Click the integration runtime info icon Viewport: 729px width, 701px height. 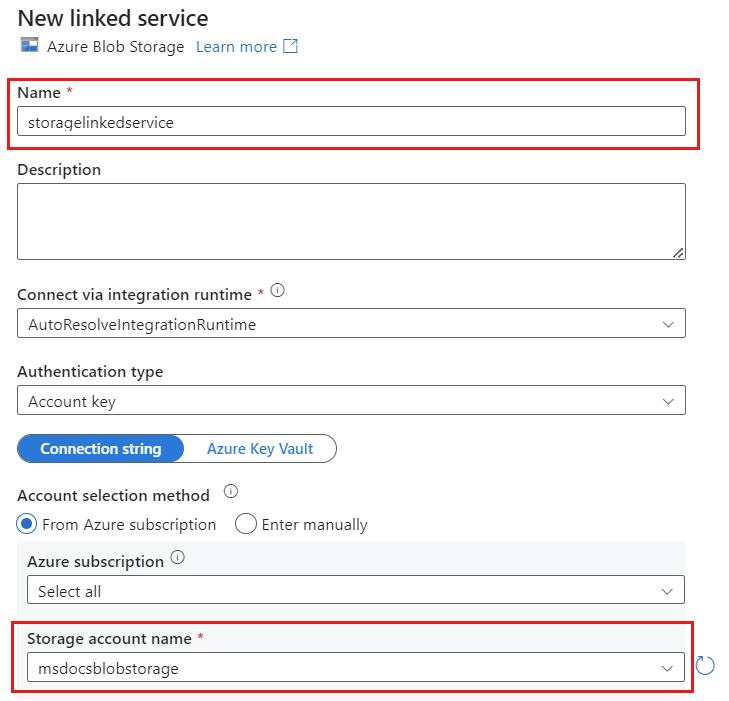[278, 291]
